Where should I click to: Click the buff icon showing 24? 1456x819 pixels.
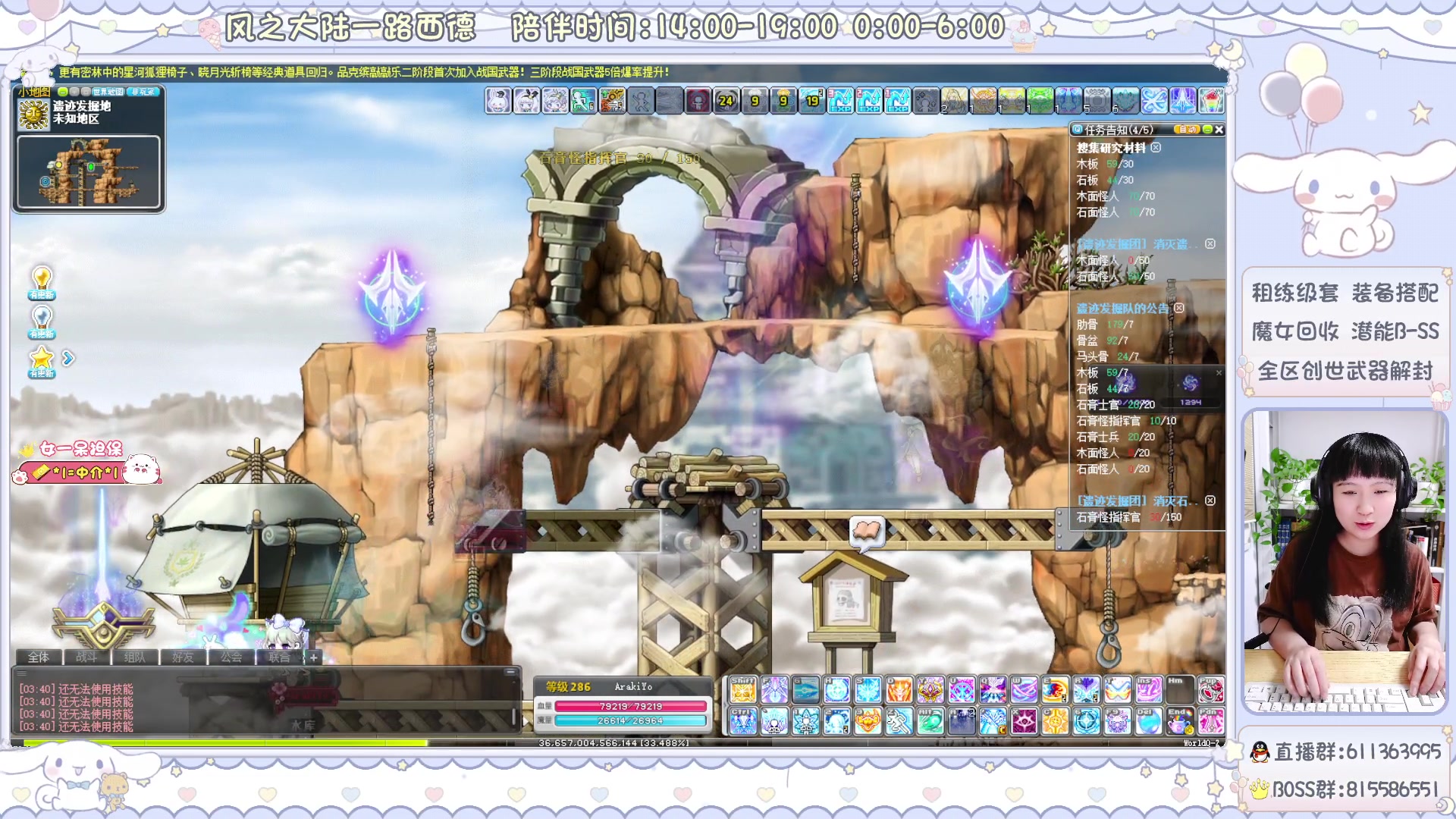[x=726, y=100]
